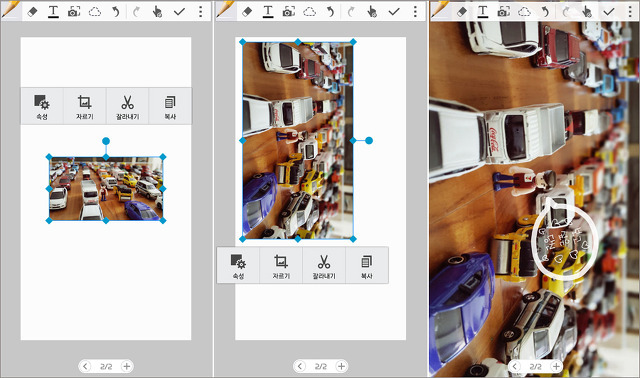Undo the last action in the middle screen

point(331,12)
